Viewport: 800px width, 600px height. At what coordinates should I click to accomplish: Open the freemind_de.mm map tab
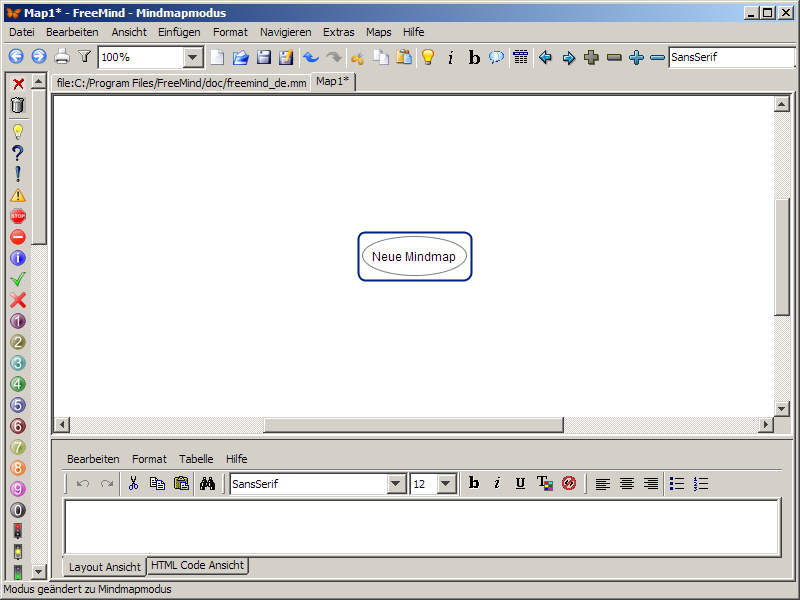tap(181, 83)
